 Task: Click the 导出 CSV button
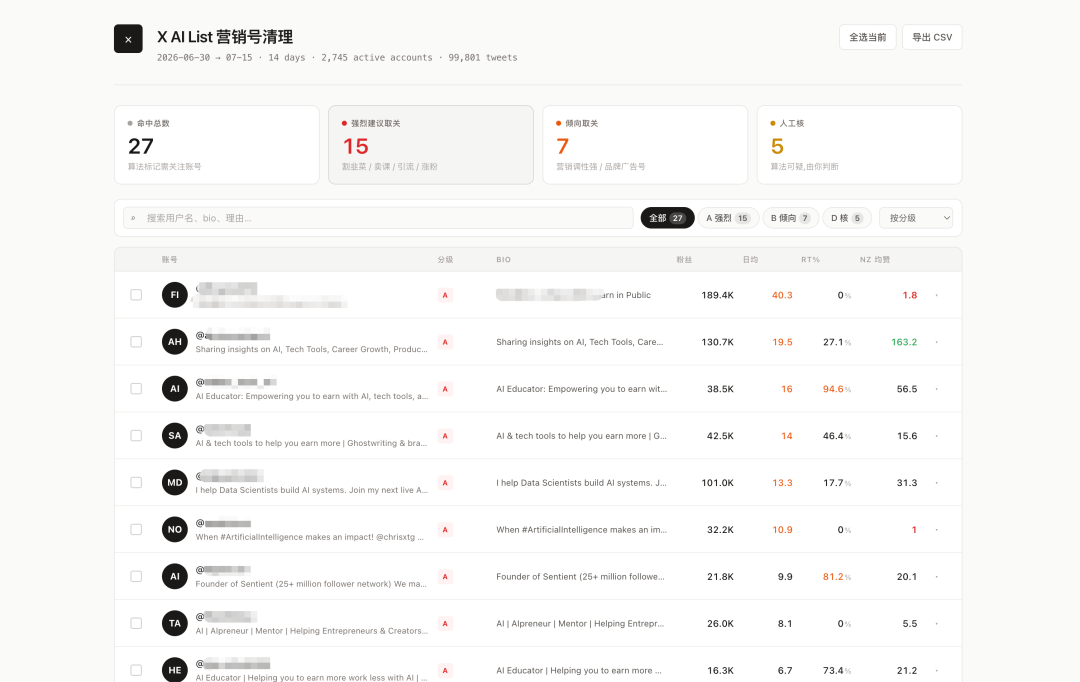click(932, 37)
